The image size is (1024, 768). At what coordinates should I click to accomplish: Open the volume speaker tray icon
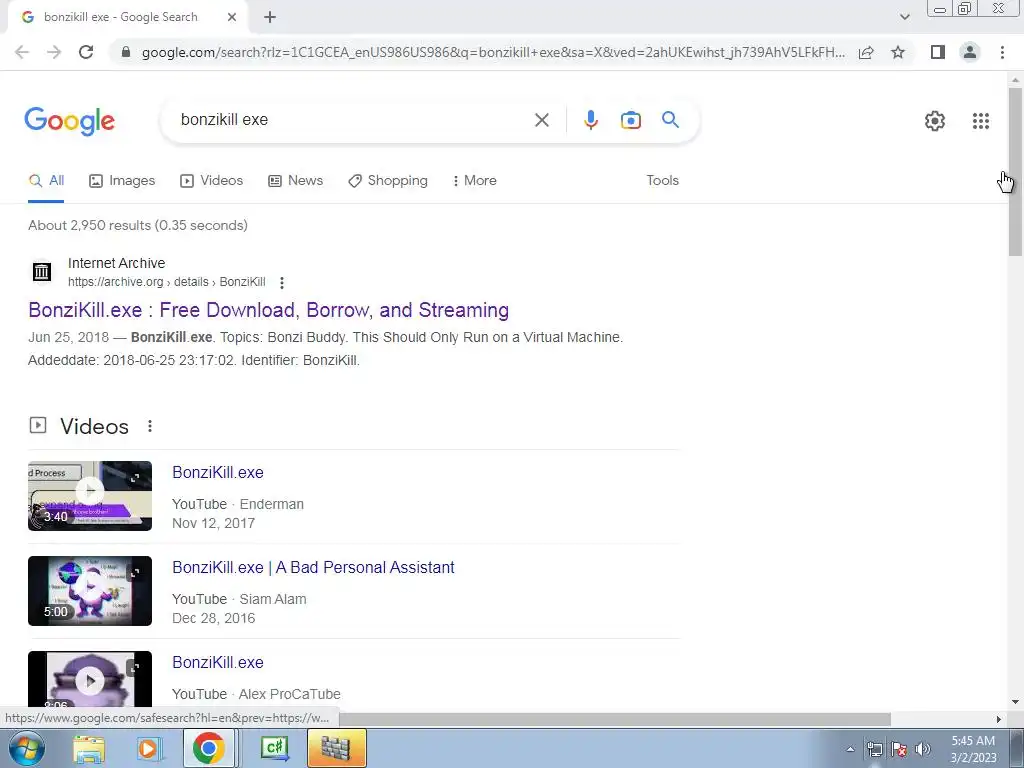[923, 749]
